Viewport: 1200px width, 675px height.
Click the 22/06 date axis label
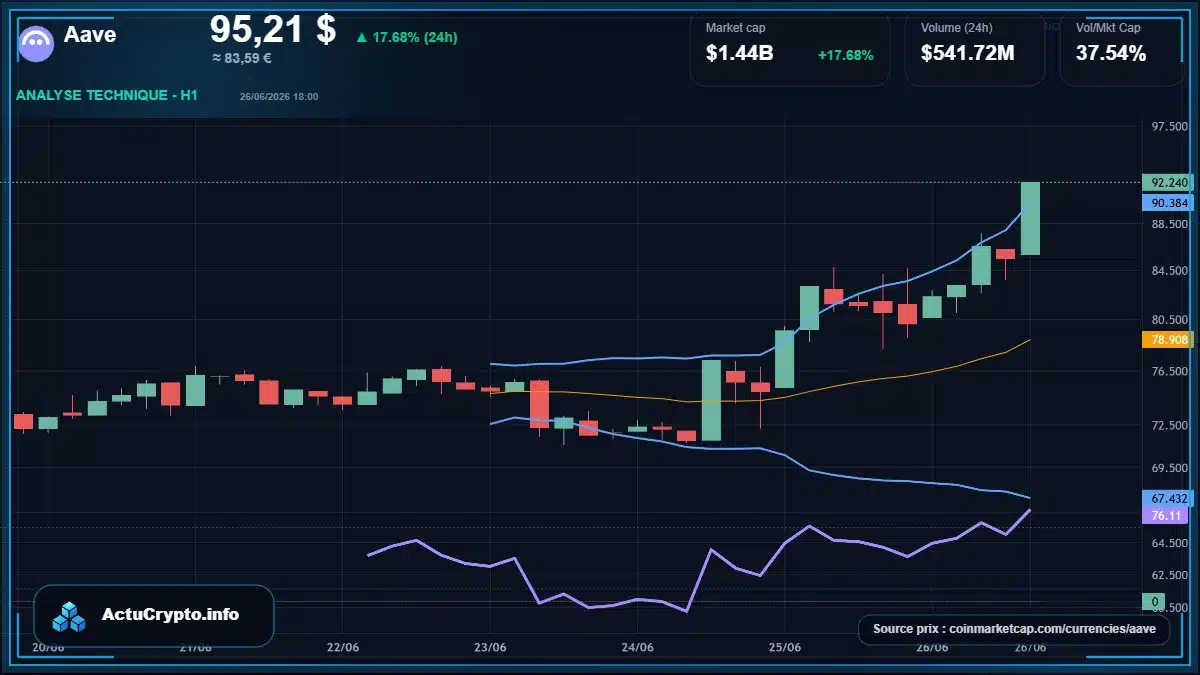342,647
